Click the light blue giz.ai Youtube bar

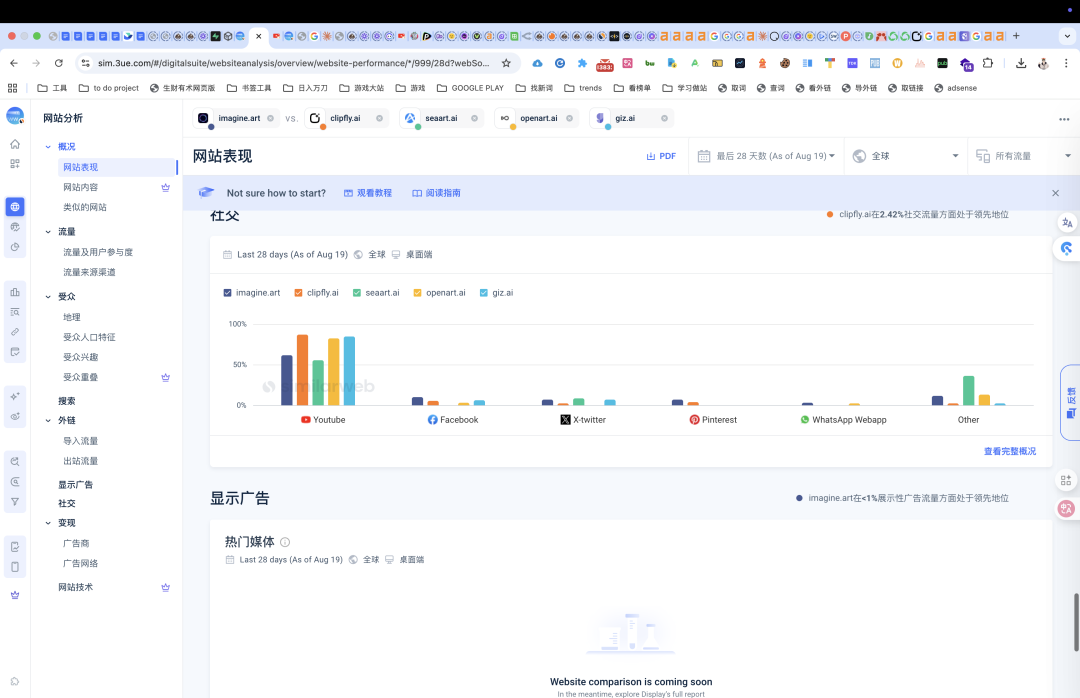(349, 371)
